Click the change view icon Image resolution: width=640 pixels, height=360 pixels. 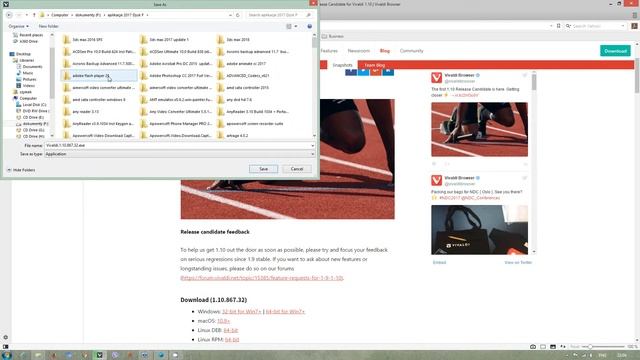[289, 26]
